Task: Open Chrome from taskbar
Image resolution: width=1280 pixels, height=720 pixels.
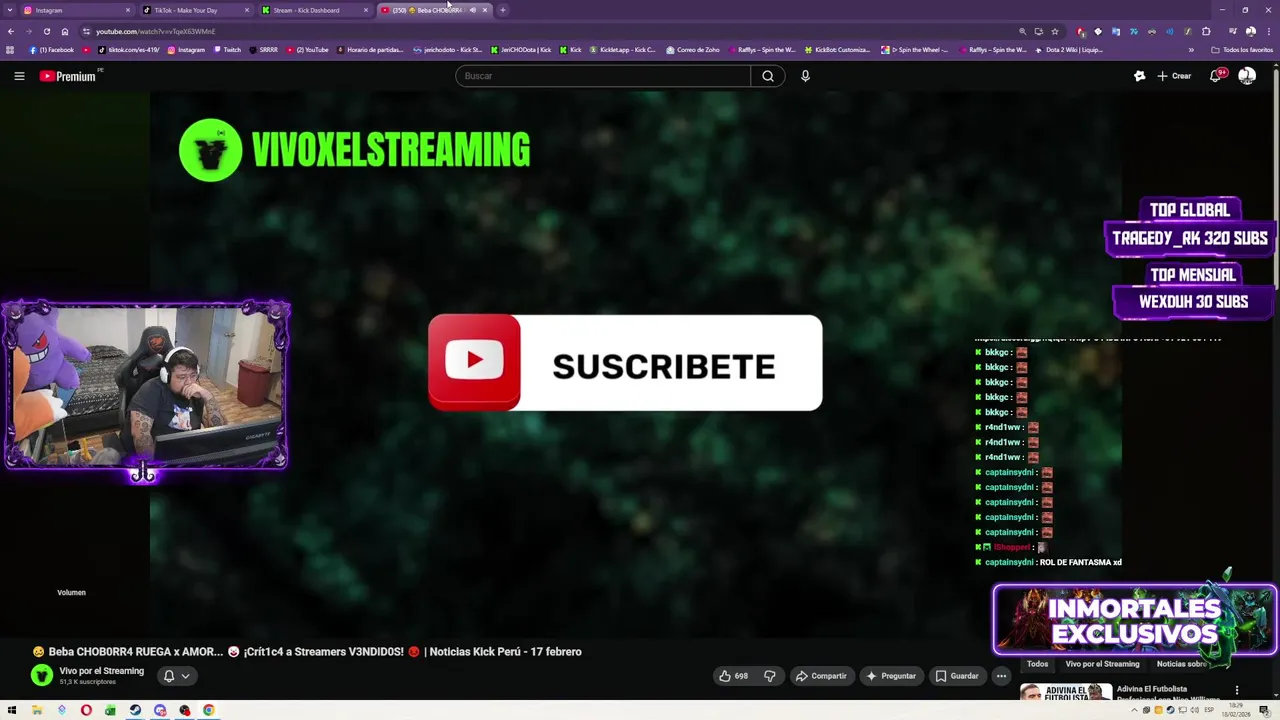Action: point(209,711)
